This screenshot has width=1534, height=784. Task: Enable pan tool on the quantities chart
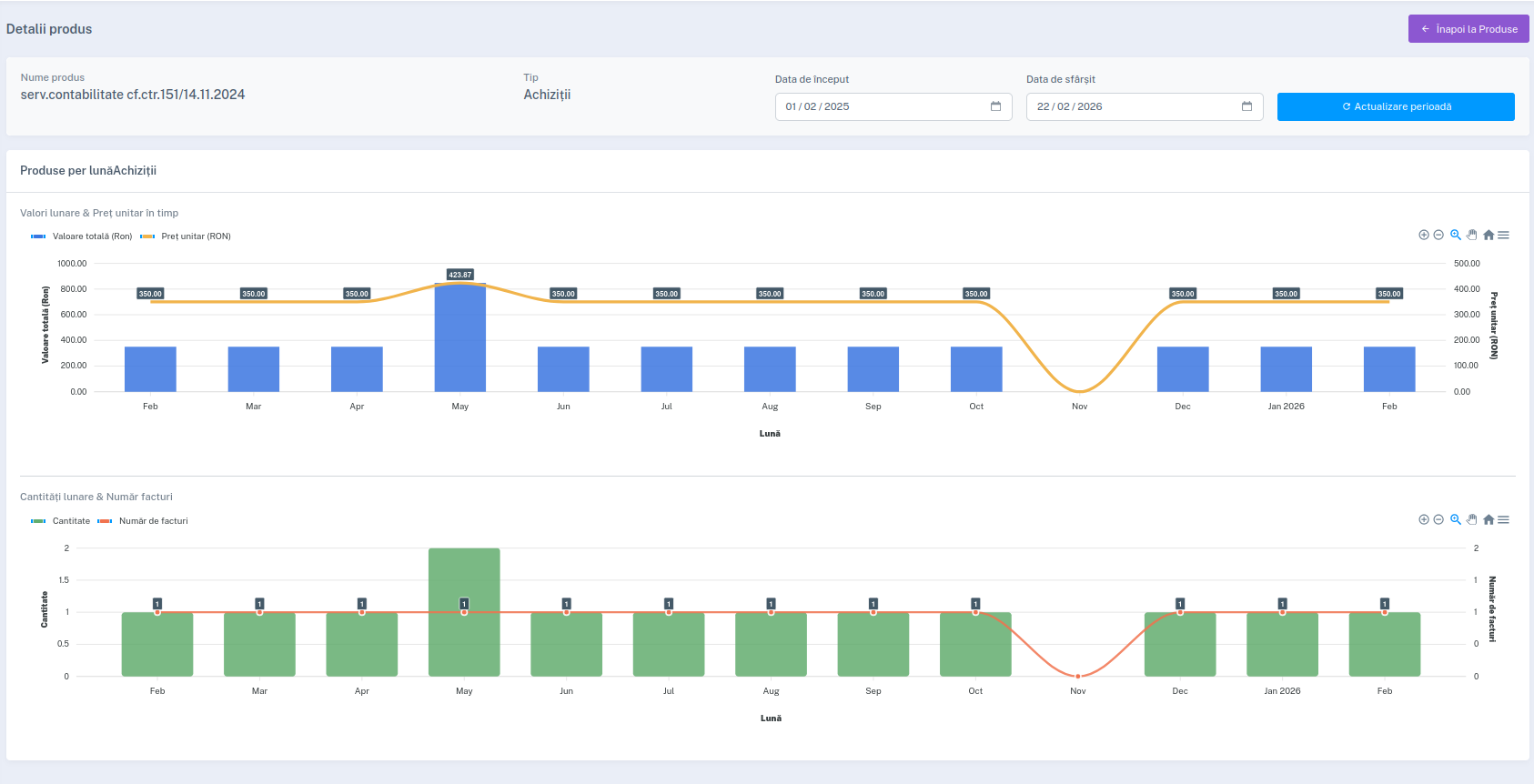[x=1471, y=519]
